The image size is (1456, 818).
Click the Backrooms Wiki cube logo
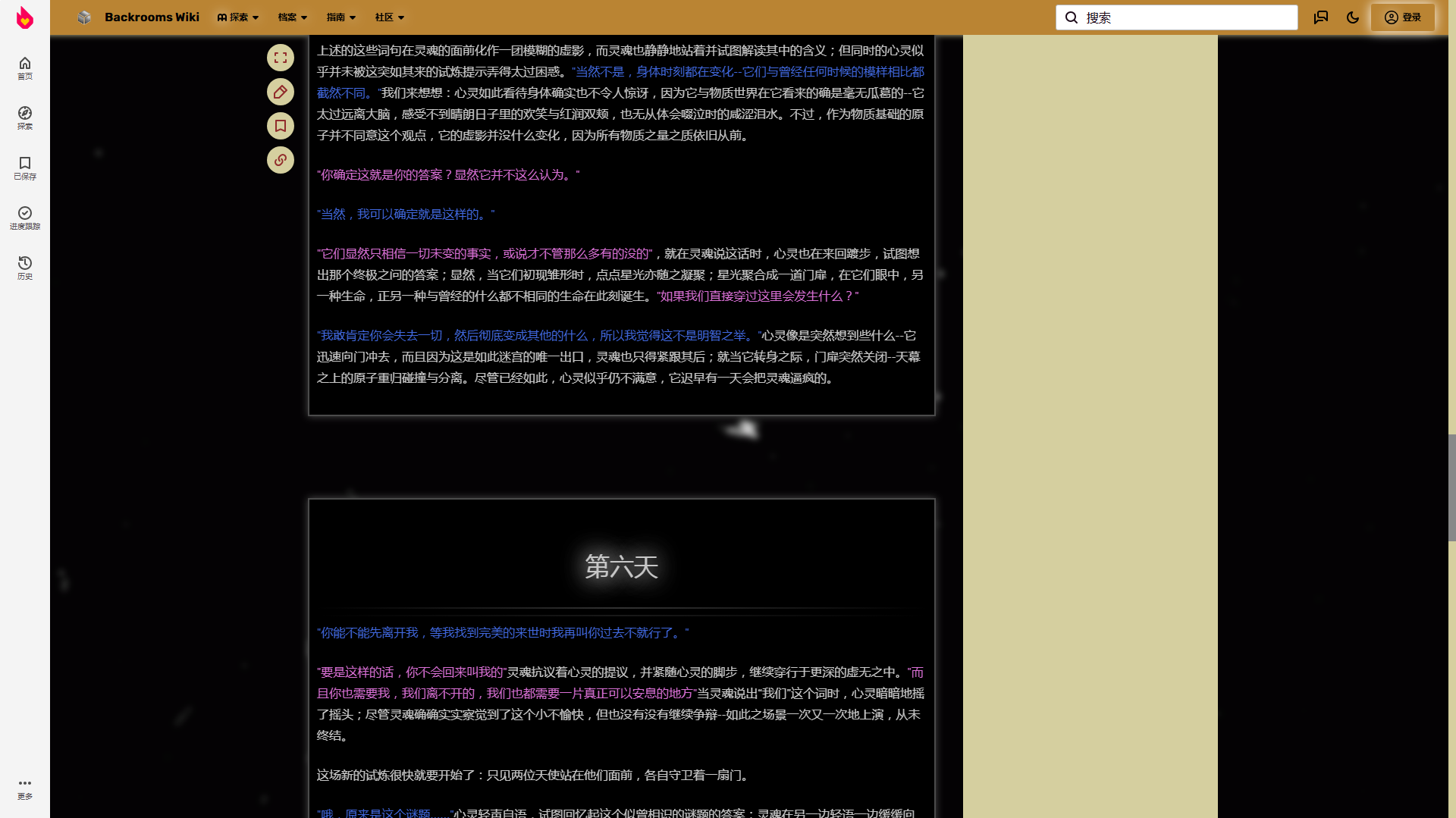point(84,17)
